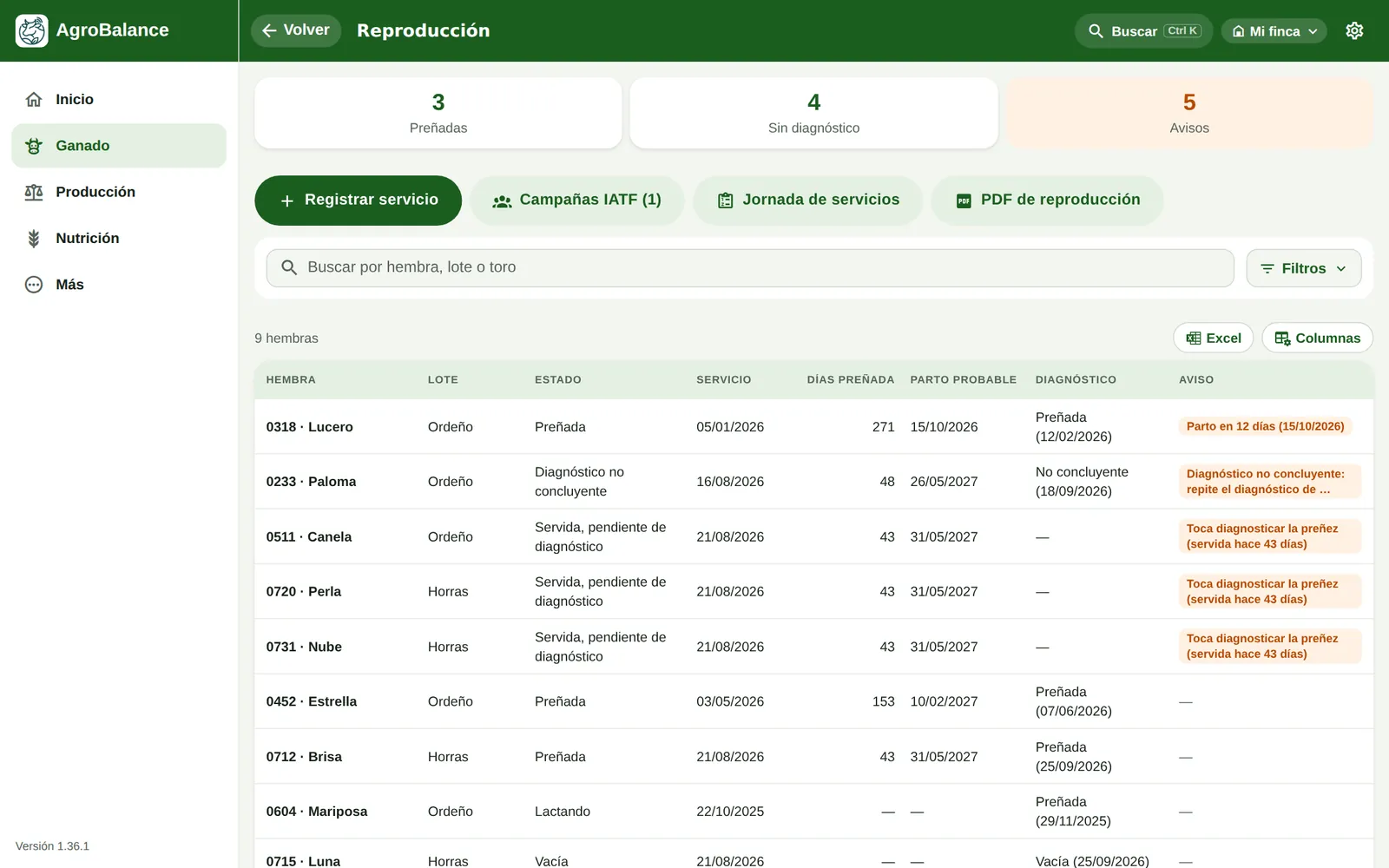Sort by DÍAS PREÑADA column header
The height and width of the screenshot is (868, 1389).
pyautogui.click(x=851, y=380)
